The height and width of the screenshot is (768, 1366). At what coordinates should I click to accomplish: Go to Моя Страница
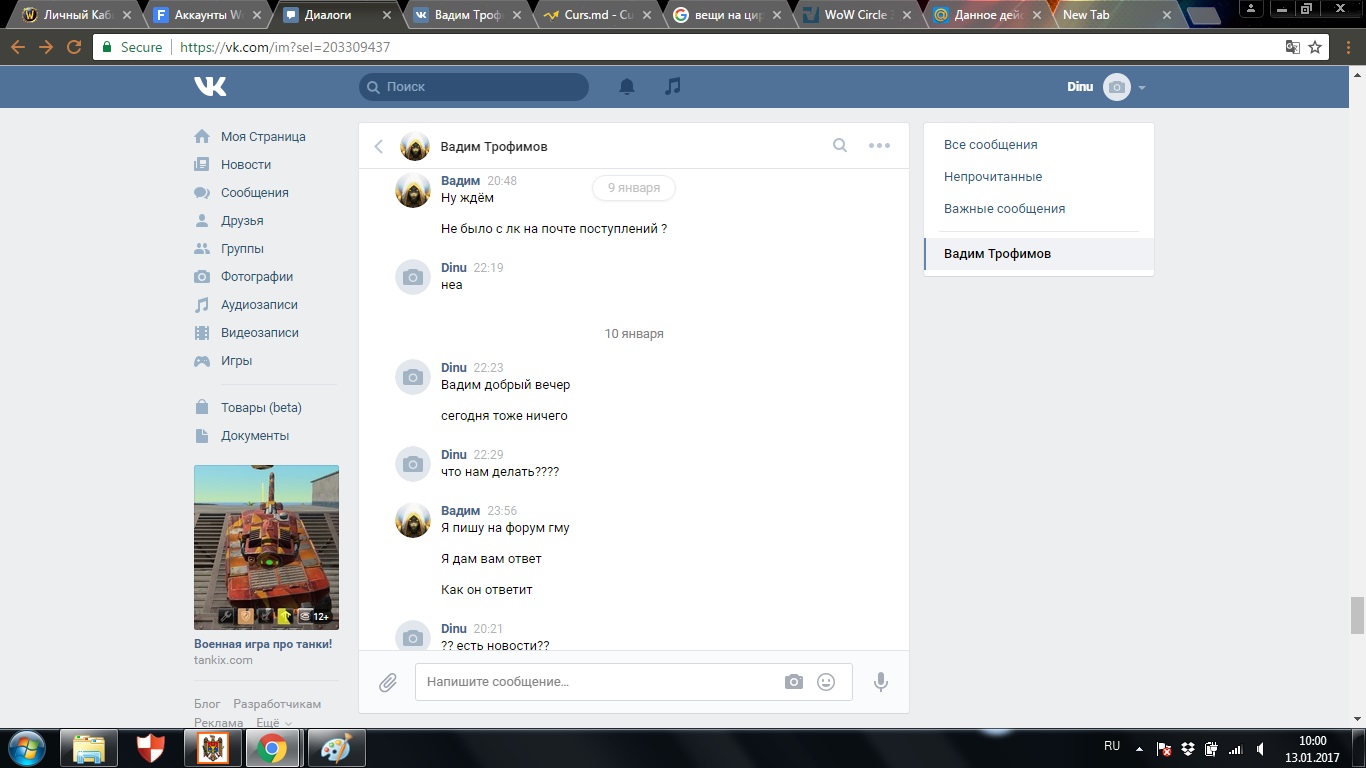tap(263, 137)
